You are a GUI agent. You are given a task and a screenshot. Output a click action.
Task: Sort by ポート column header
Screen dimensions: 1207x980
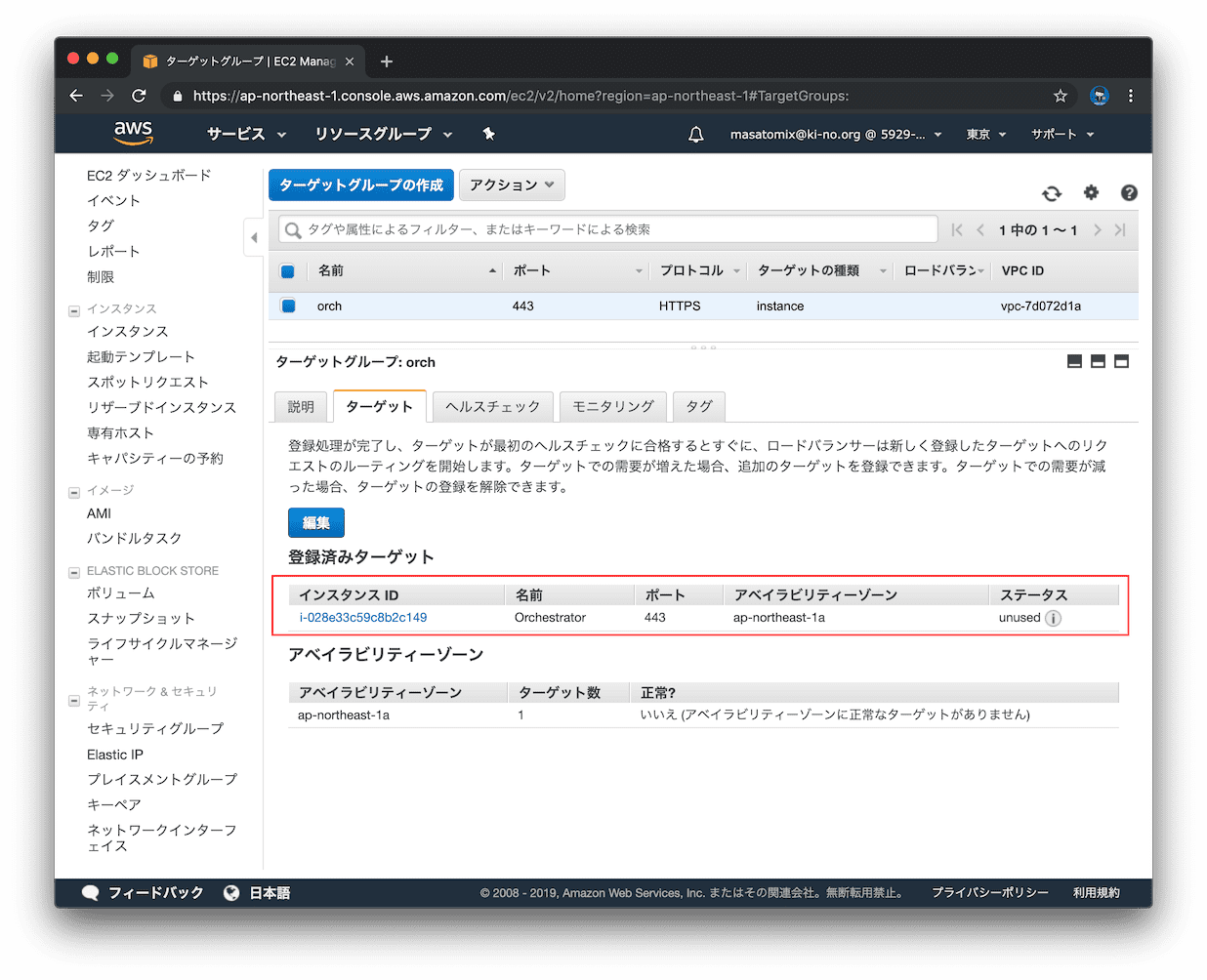click(x=576, y=271)
